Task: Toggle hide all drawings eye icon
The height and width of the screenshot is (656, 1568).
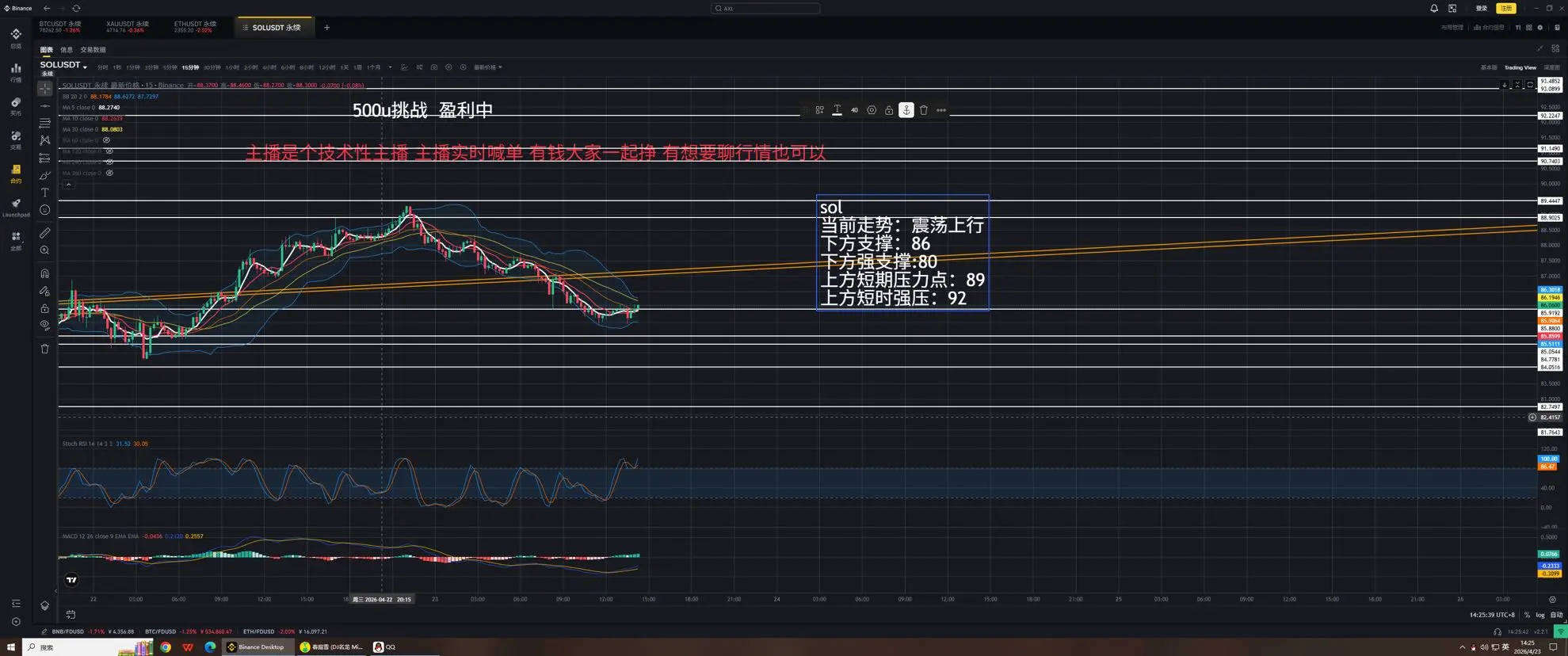Action: point(44,325)
